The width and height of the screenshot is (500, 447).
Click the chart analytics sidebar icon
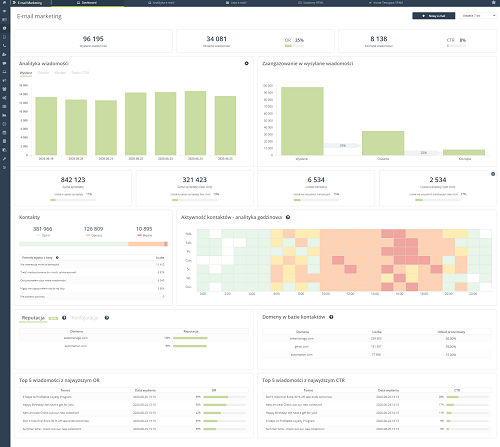[x=4, y=115]
